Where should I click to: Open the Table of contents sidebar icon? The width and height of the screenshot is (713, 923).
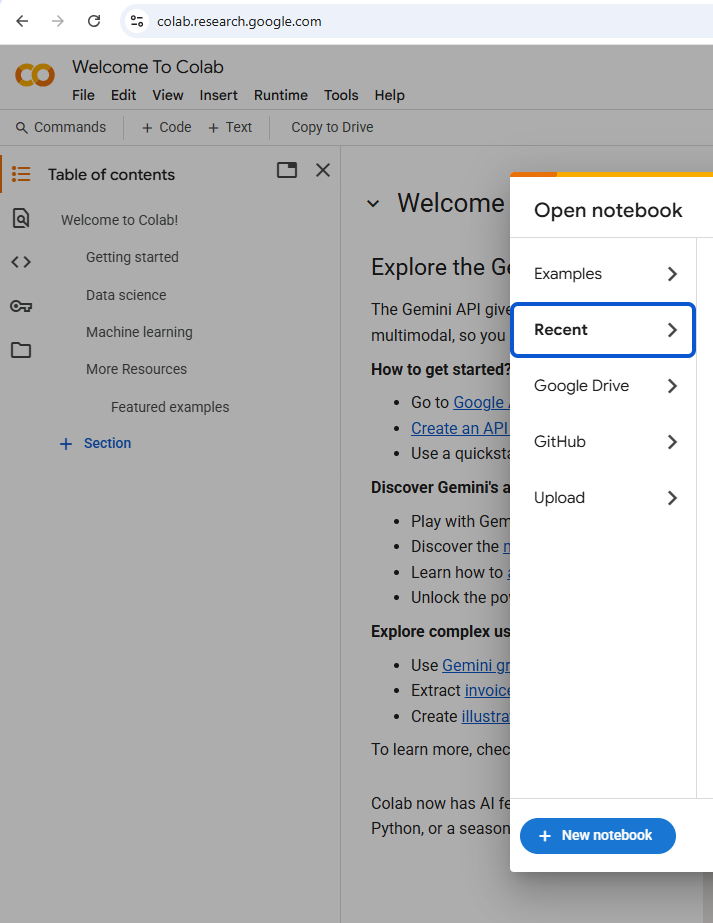pos(21,174)
